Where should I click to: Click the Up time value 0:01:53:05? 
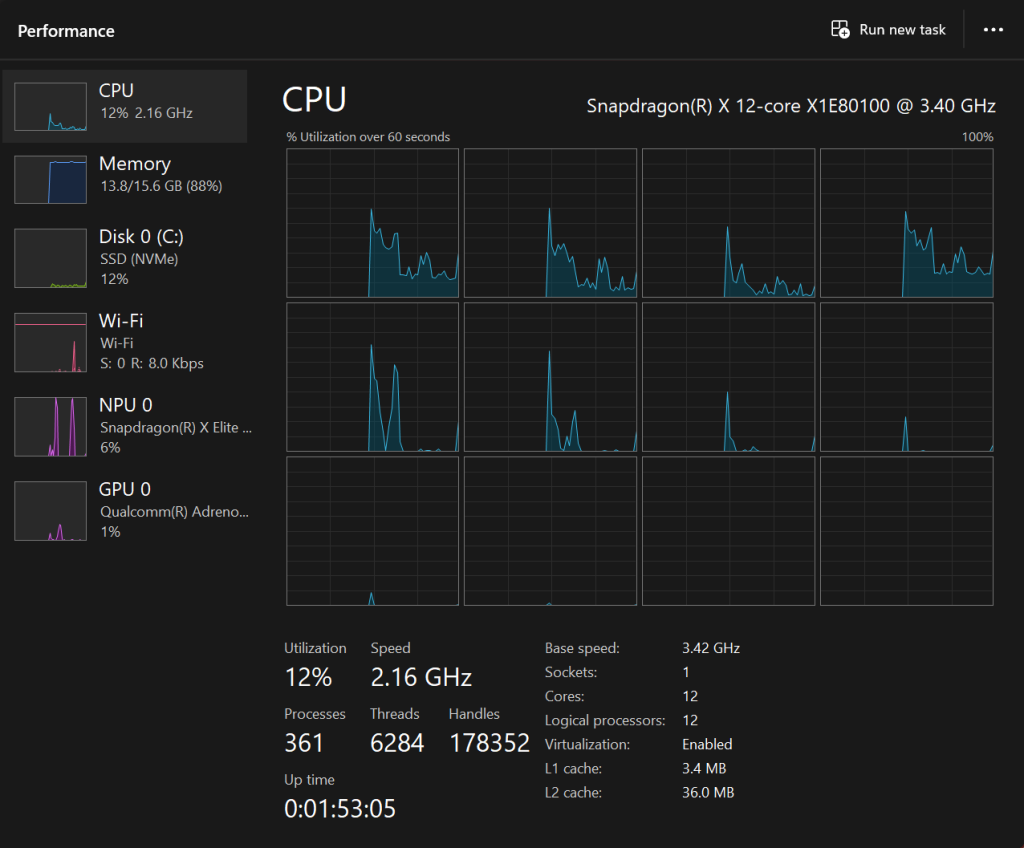pos(340,808)
